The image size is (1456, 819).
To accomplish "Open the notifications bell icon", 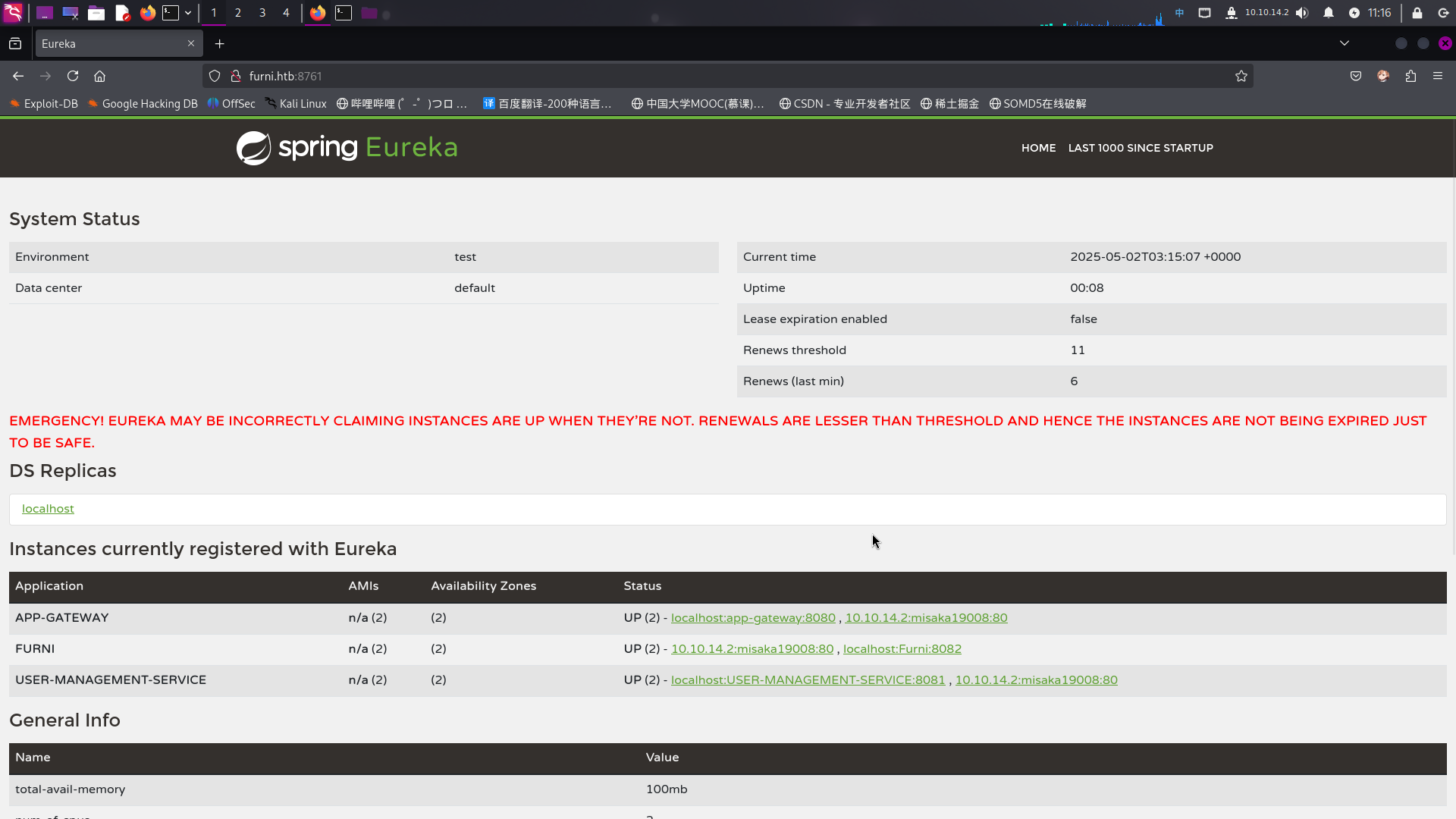I will (x=1329, y=13).
